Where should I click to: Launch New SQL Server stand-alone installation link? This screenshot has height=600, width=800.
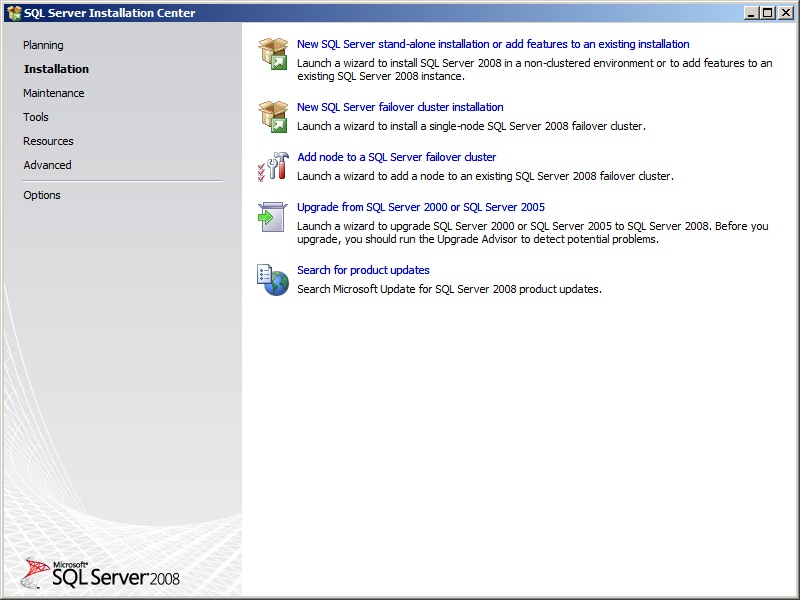[493, 44]
